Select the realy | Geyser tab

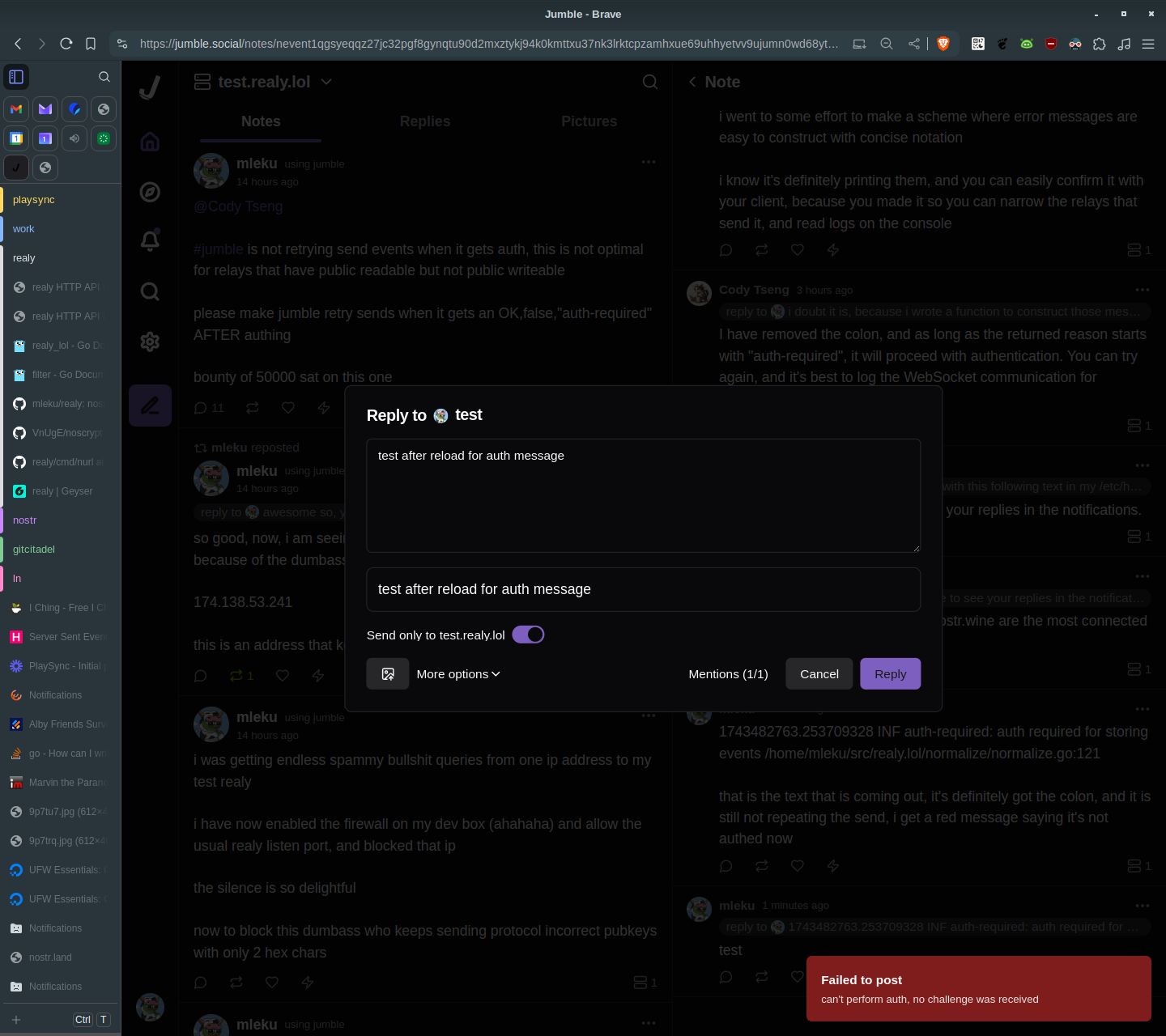tap(61, 491)
